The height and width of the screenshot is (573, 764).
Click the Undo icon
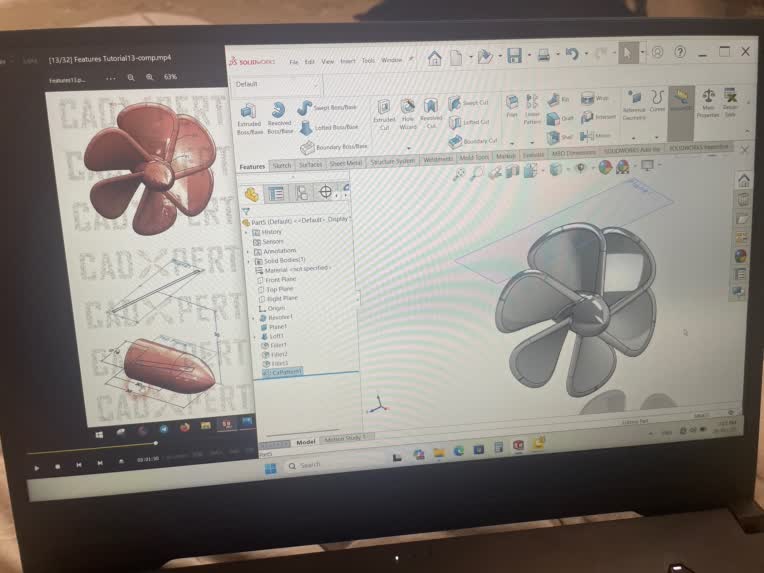[x=573, y=54]
